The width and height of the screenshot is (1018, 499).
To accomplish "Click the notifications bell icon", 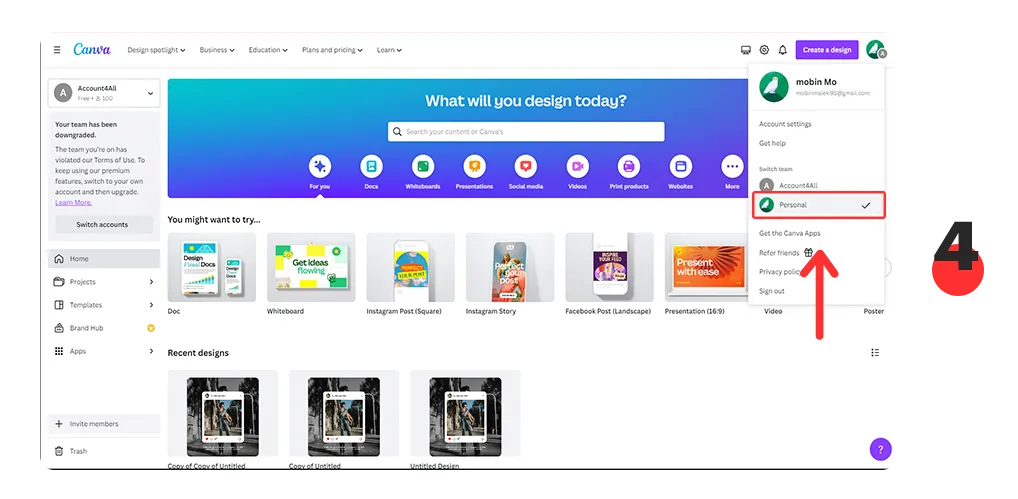I will pyautogui.click(x=782, y=50).
